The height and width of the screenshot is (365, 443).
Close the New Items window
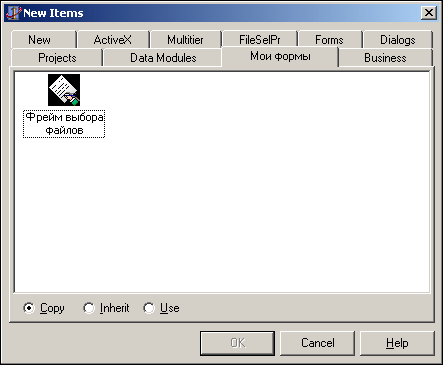(x=429, y=13)
